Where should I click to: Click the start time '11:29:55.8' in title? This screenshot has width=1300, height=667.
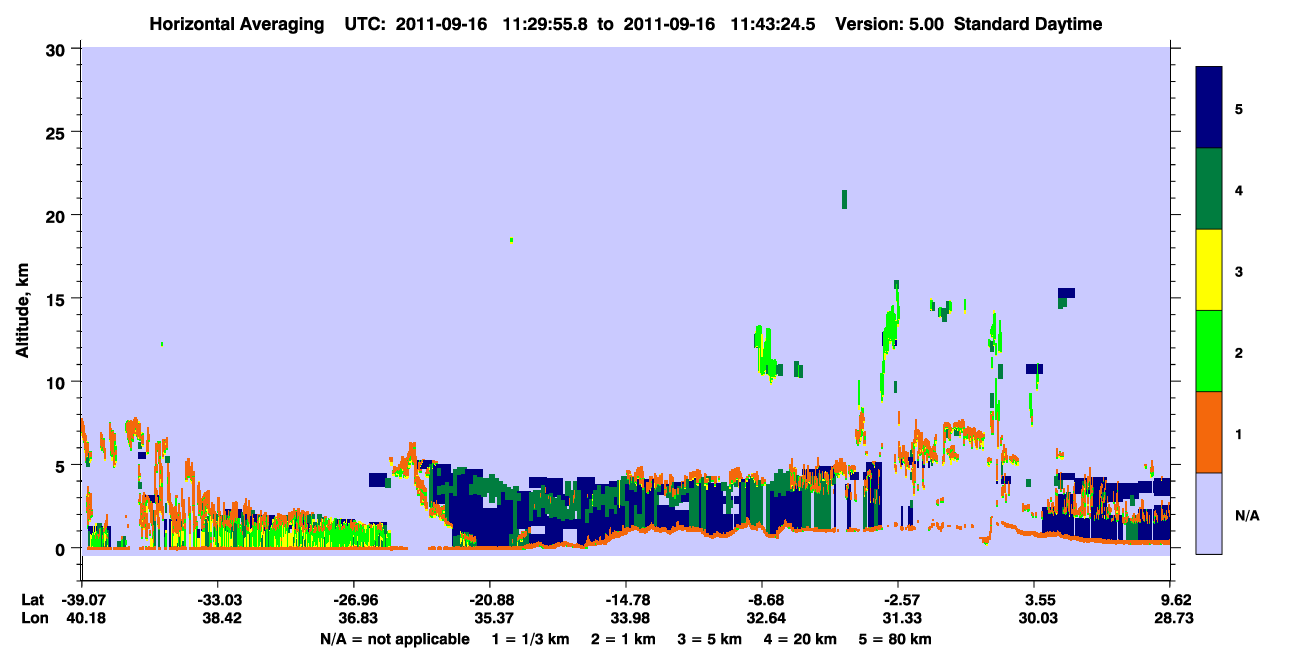pos(543,24)
